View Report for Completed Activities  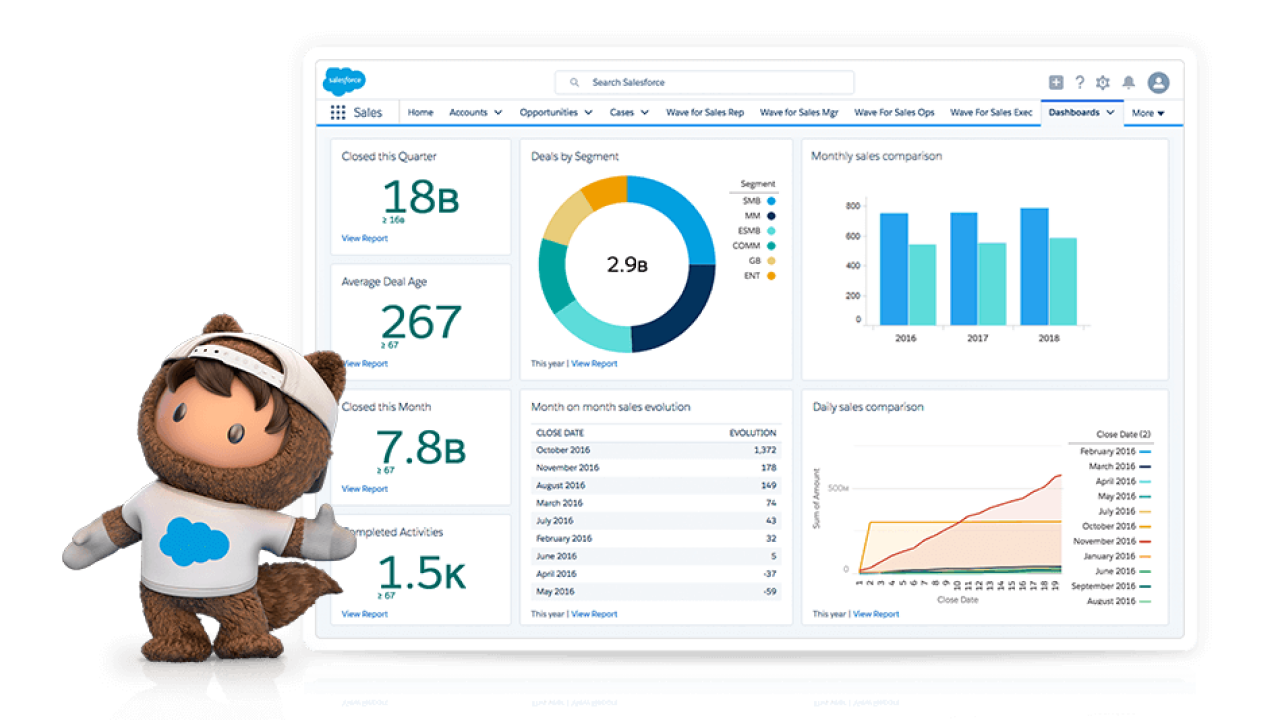(364, 614)
